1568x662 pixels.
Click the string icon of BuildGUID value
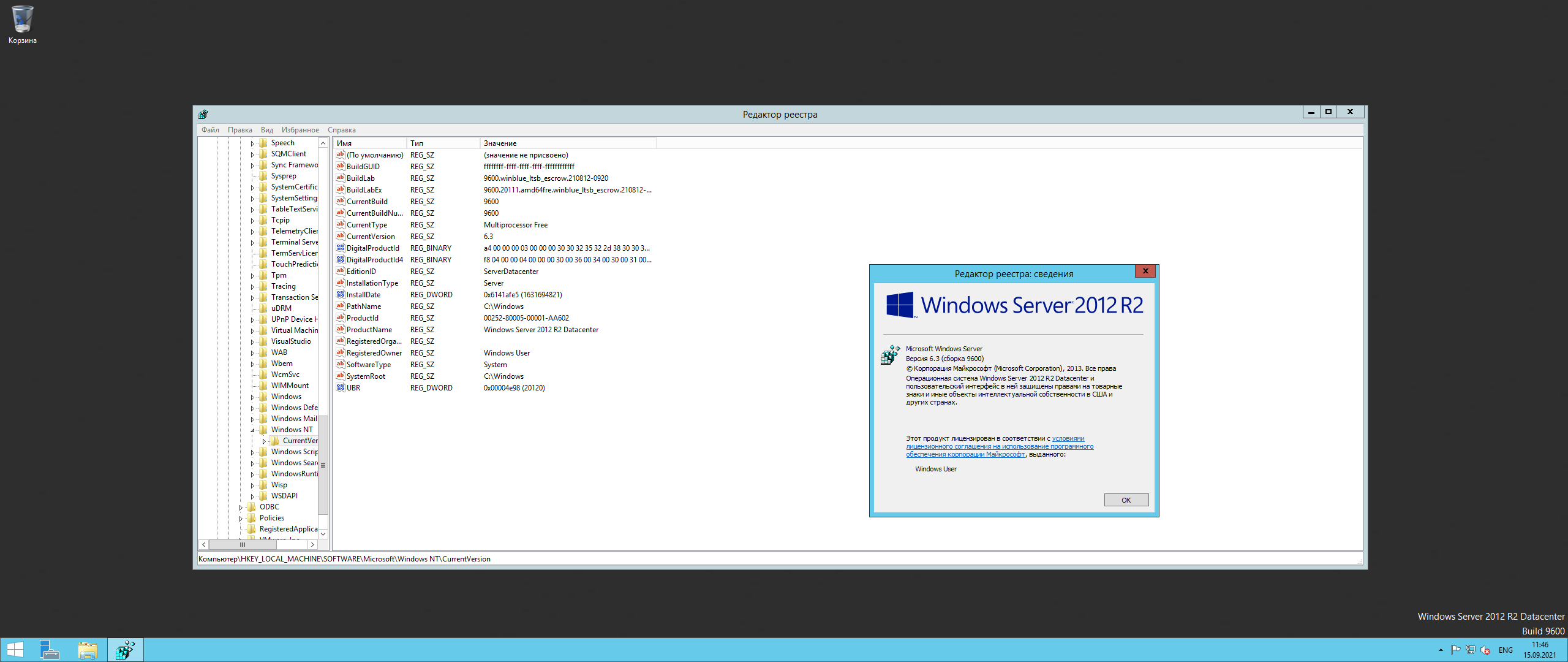pos(341,166)
